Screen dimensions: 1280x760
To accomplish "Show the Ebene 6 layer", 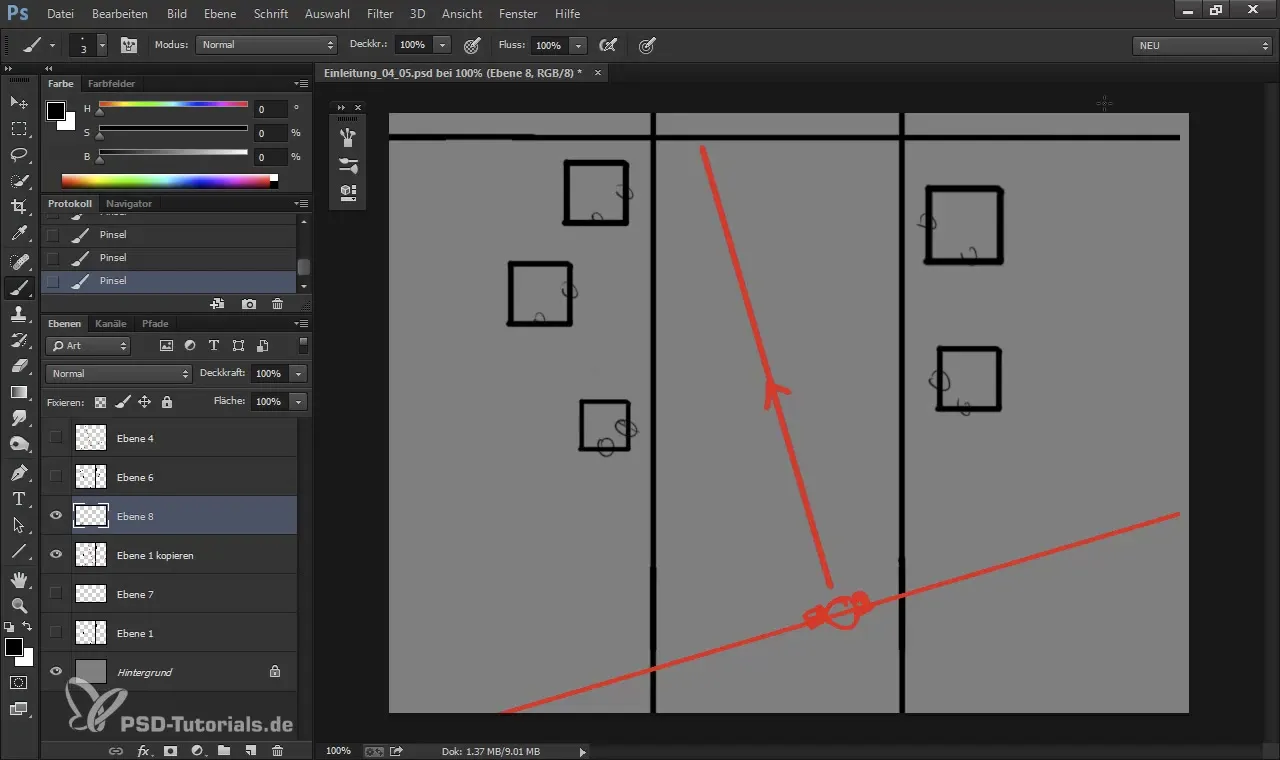I will 56,477.
